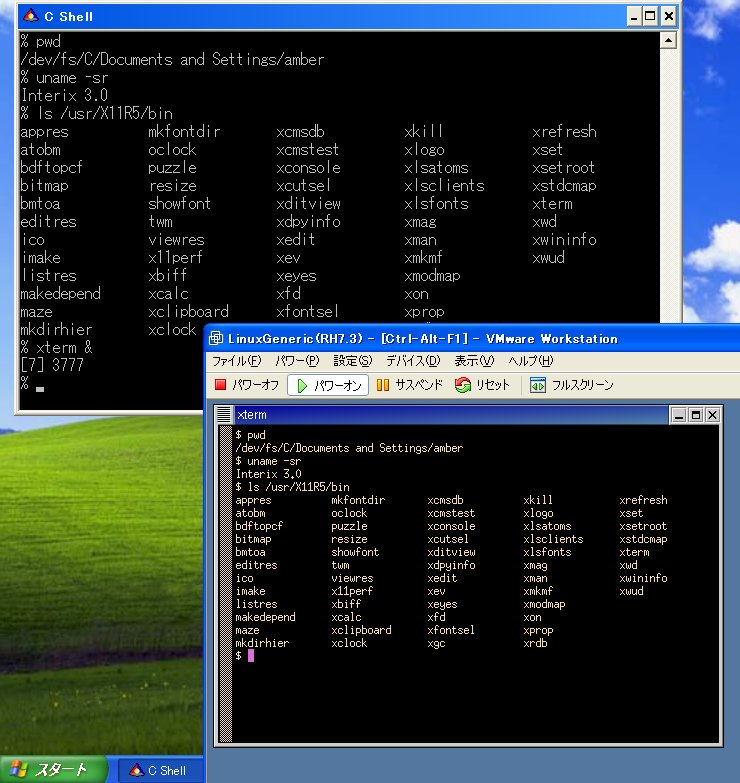Click the サスペンド button label

point(419,385)
